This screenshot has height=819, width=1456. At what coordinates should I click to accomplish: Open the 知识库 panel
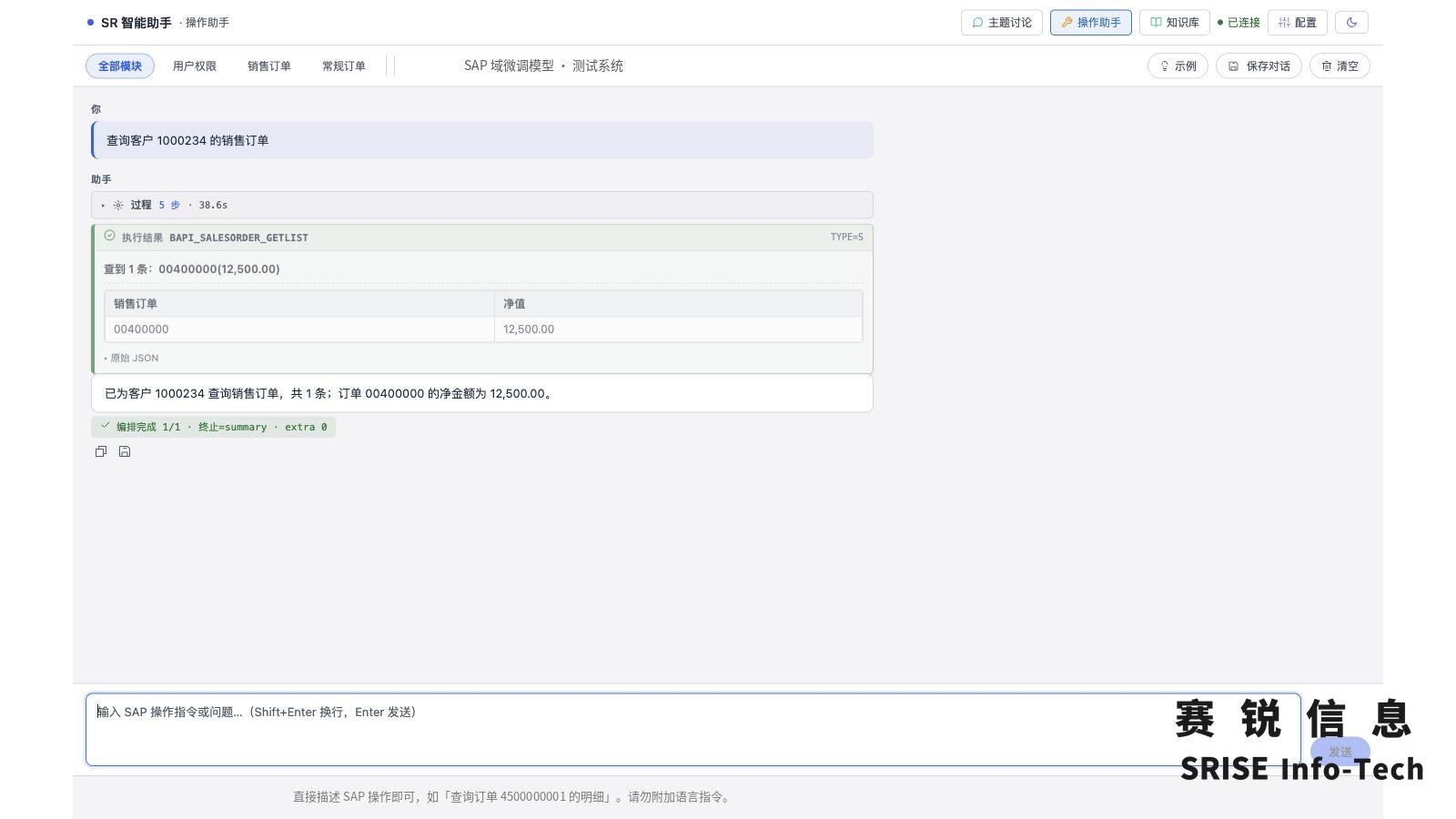click(x=1174, y=23)
